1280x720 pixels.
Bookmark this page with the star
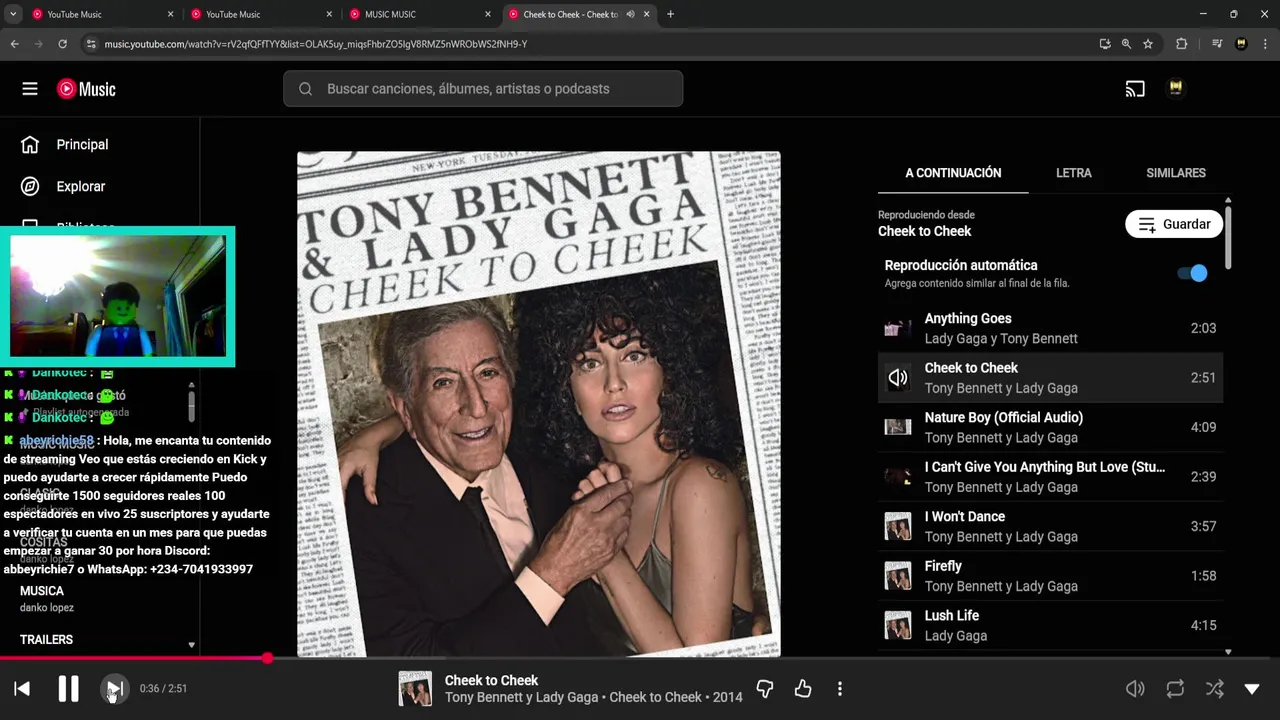[1148, 44]
